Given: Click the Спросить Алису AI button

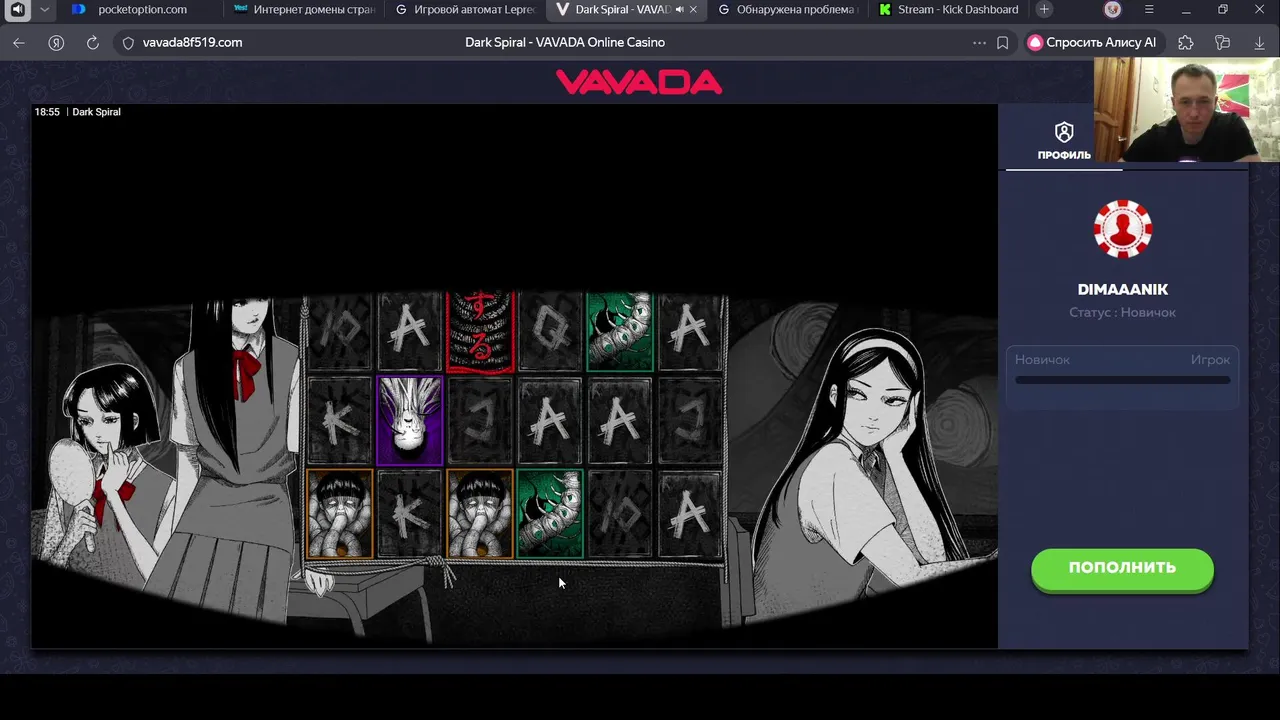Looking at the screenshot, I should tap(1093, 43).
